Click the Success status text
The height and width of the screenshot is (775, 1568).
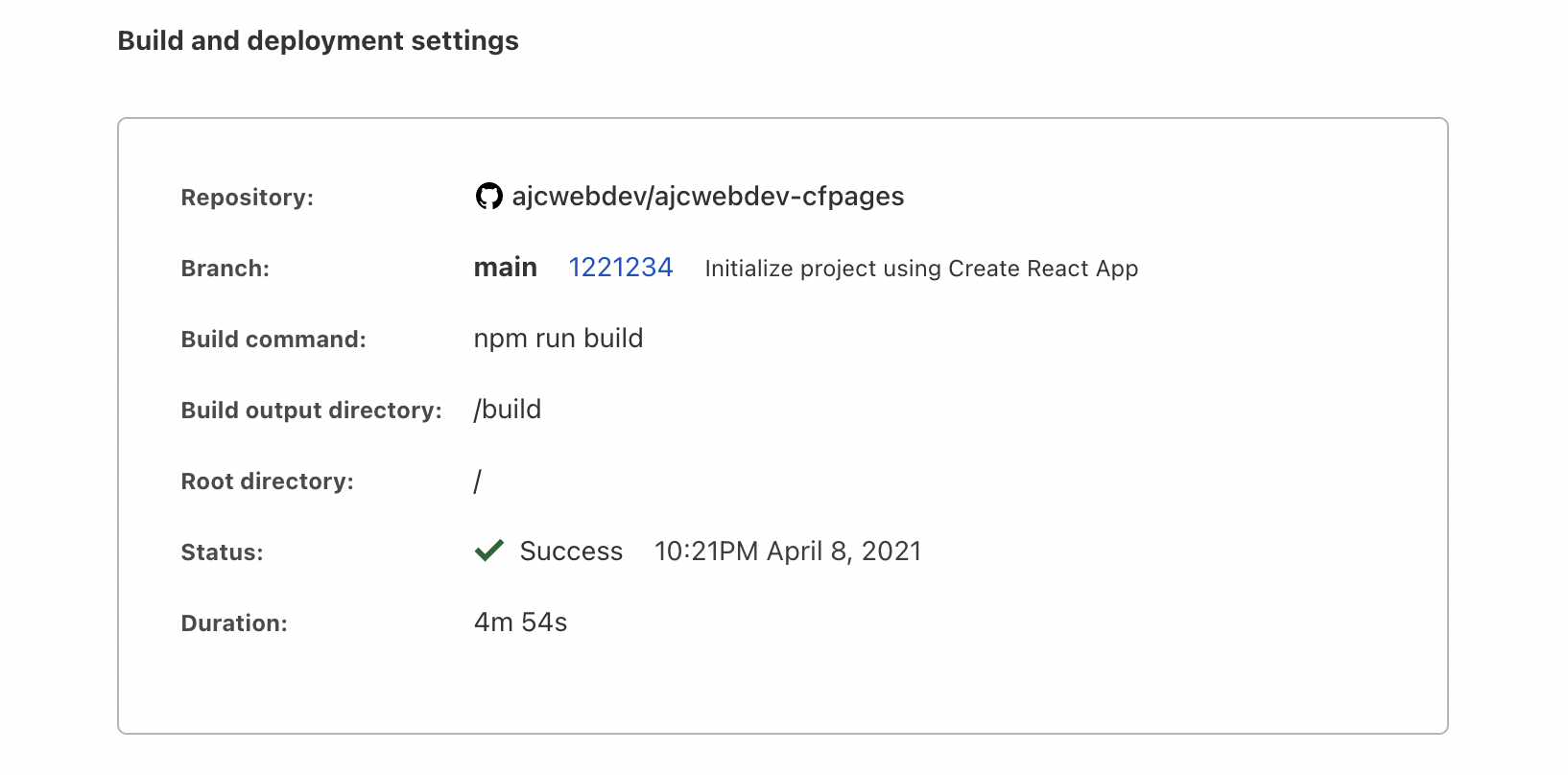(572, 552)
